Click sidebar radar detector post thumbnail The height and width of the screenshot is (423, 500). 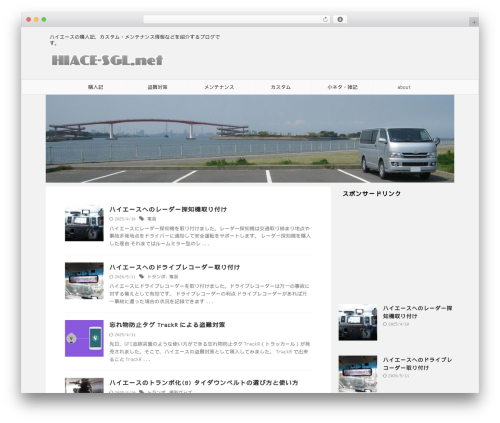(358, 322)
